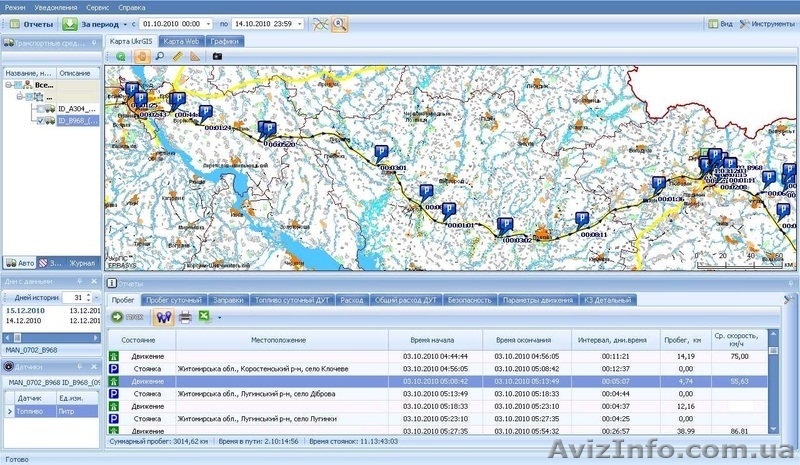Collapse the Все tree root node
Viewport: 800px width, 465px height.
coord(9,85)
